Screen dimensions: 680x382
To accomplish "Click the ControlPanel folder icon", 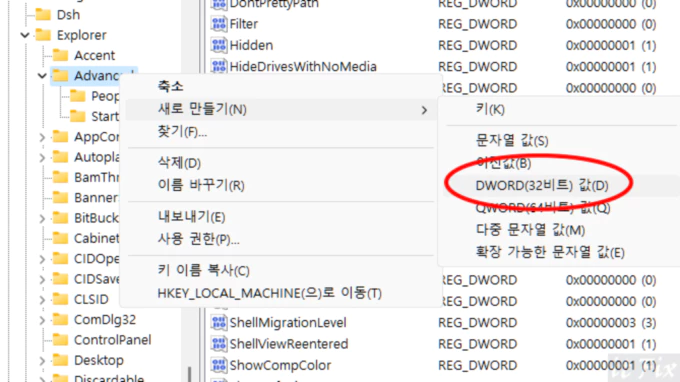I will point(60,340).
